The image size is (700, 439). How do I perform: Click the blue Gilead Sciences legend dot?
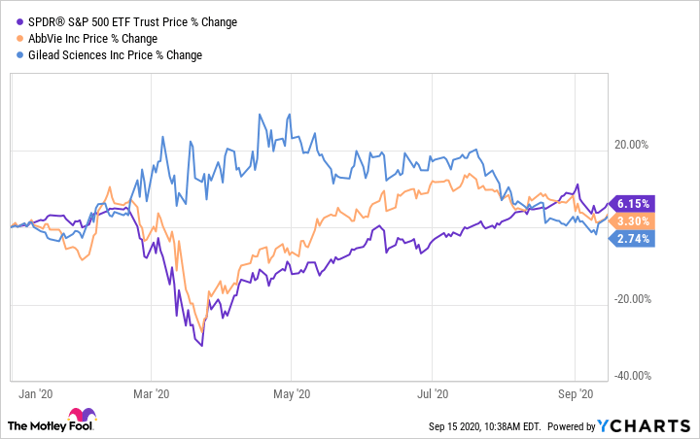point(10,55)
